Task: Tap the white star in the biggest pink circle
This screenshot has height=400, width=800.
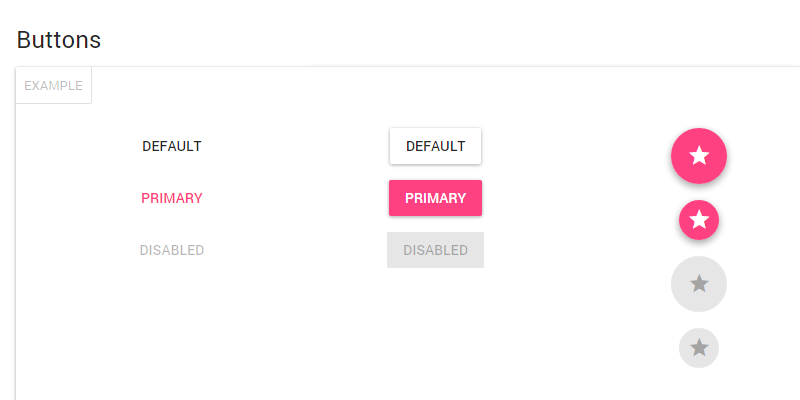Action: (699, 156)
